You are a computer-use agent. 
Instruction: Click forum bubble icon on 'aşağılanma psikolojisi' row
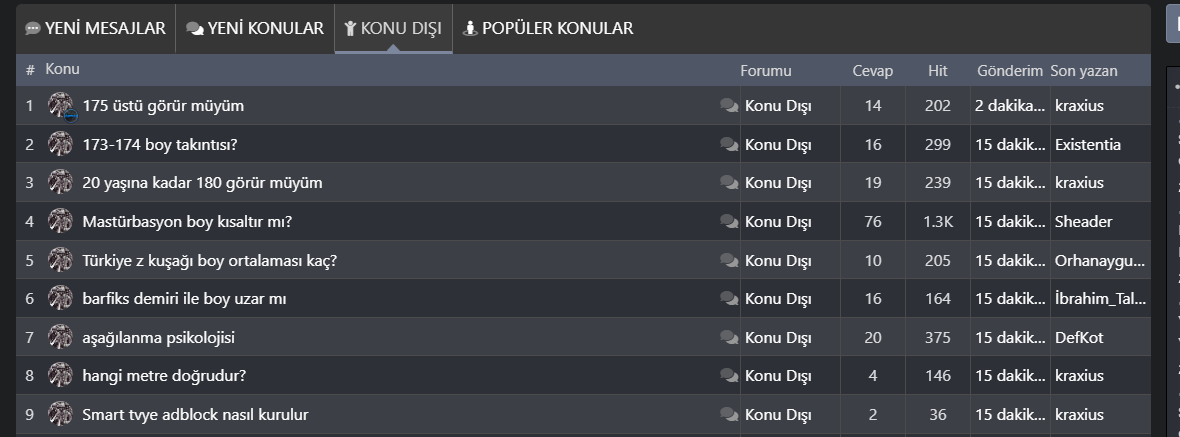click(x=729, y=338)
